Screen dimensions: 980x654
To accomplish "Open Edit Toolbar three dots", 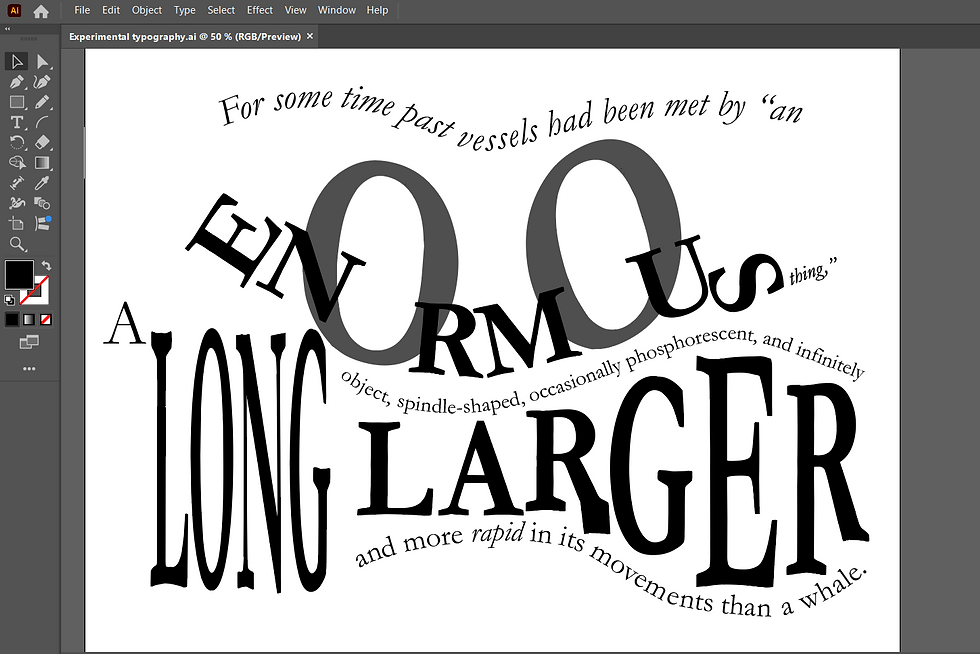I will pos(29,369).
